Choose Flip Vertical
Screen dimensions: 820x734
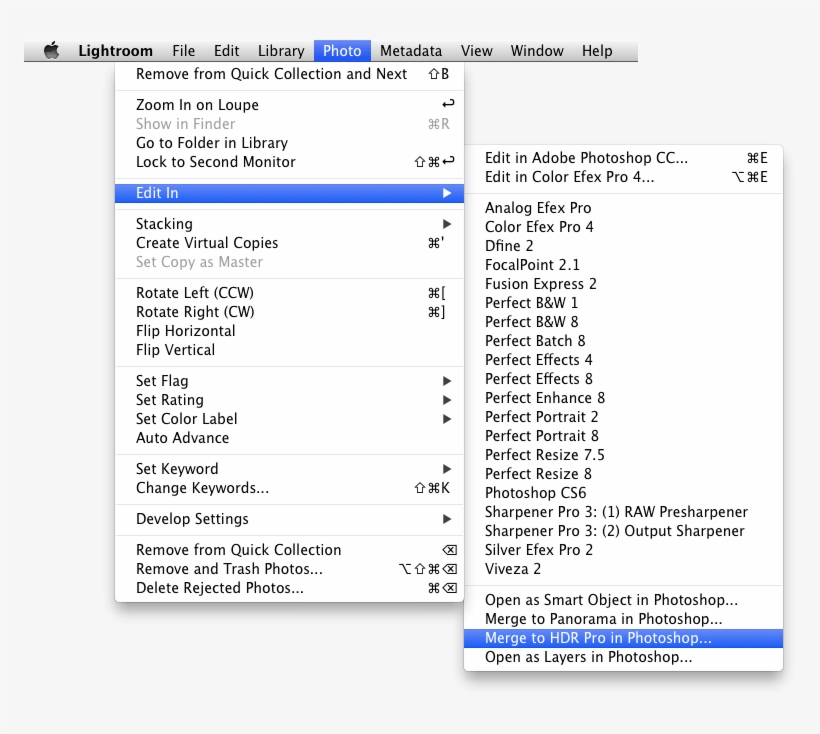tap(289, 350)
